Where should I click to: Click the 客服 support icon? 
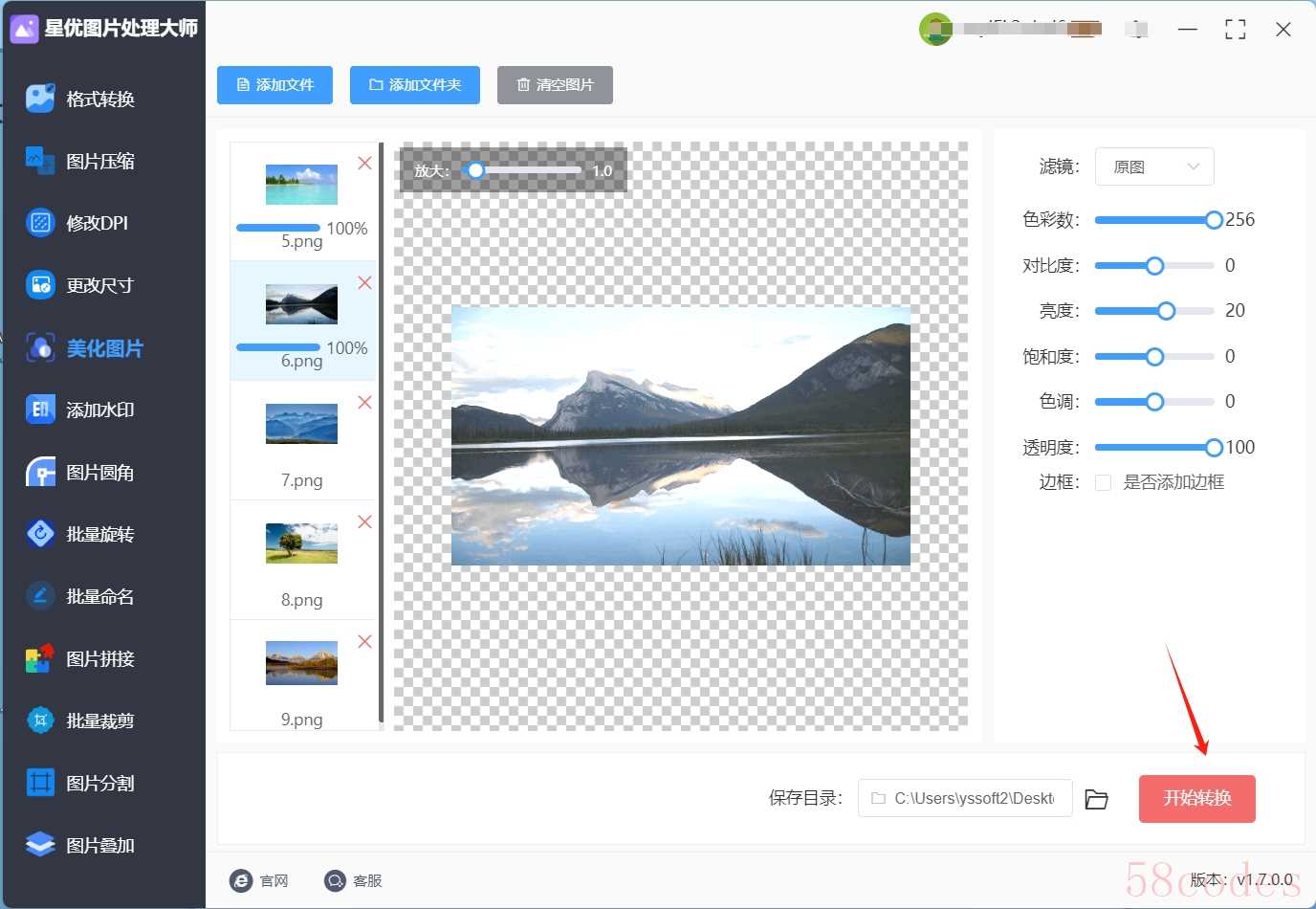335,881
